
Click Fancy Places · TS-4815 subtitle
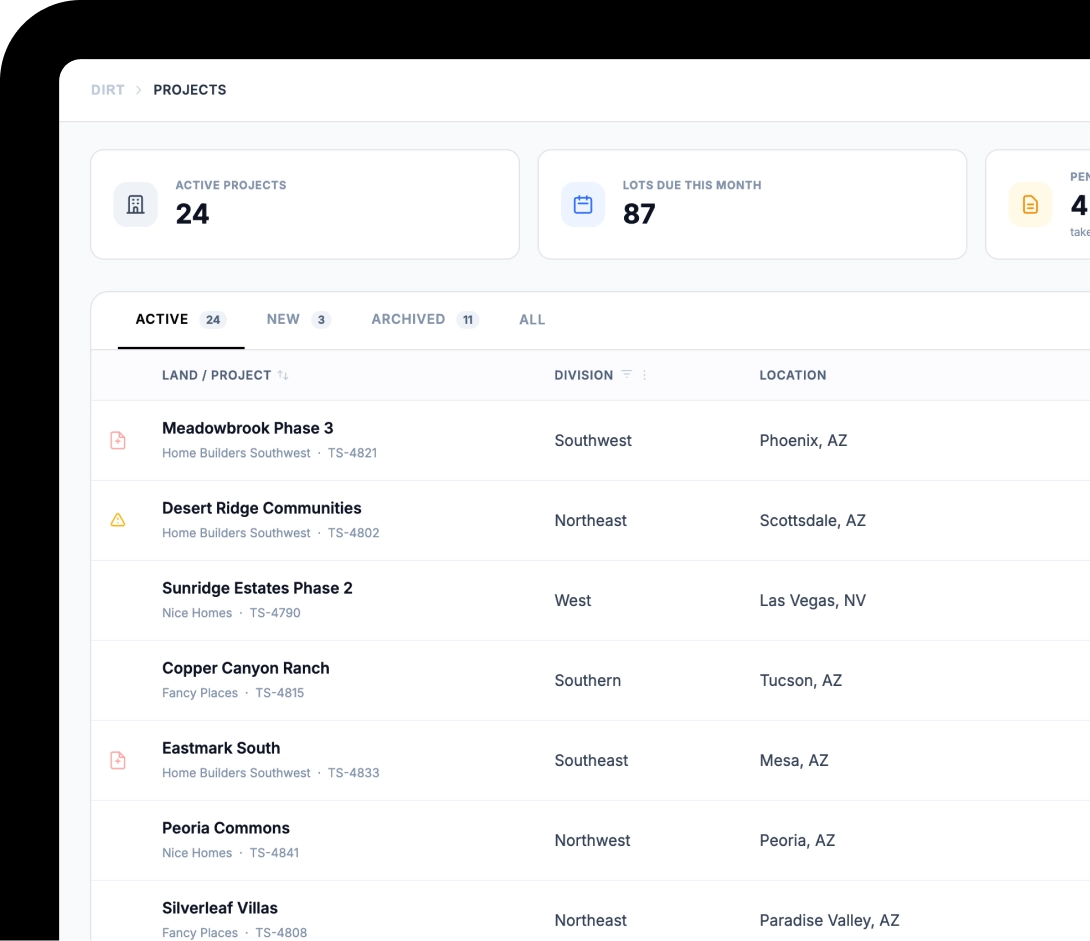(233, 693)
